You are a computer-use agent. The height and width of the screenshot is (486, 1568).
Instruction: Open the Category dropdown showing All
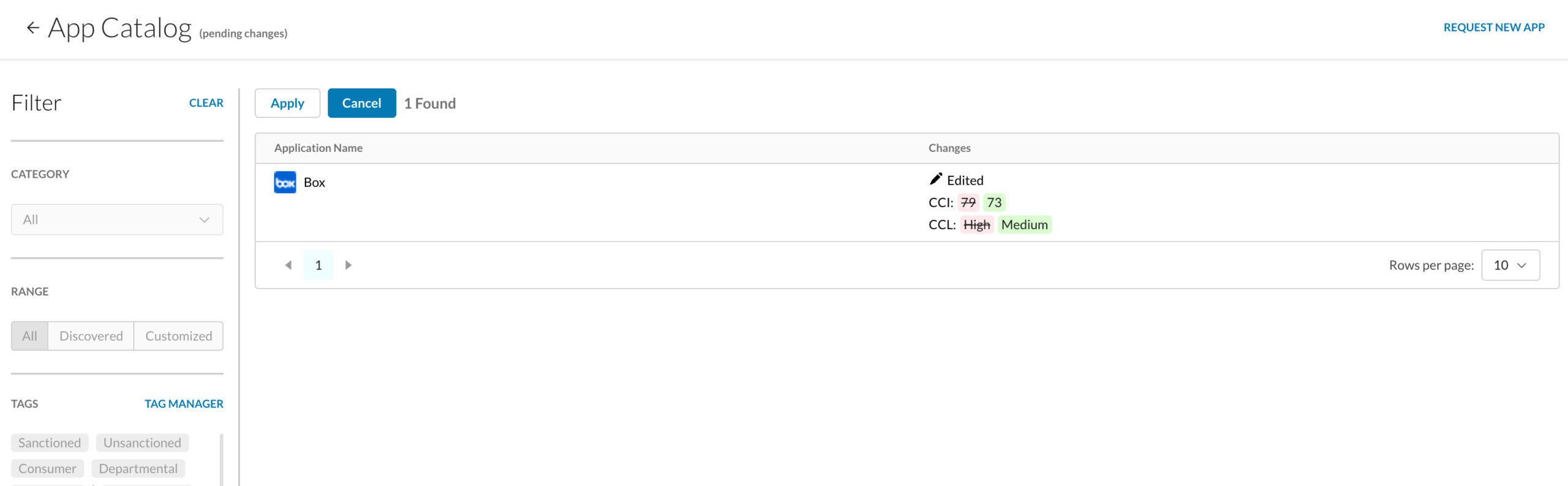tap(117, 219)
